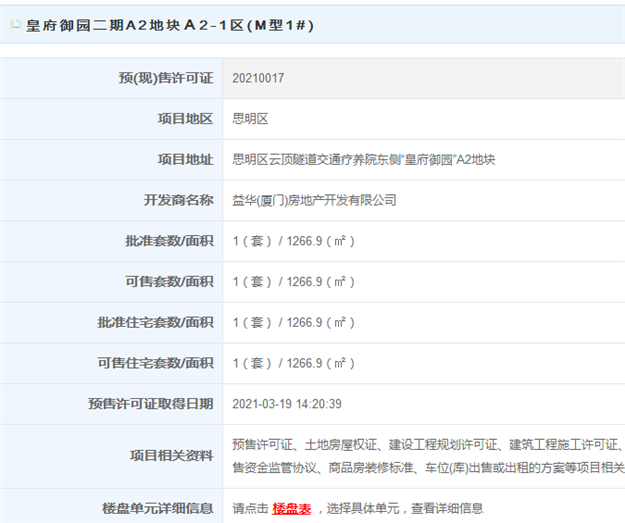Click the text 选择具体单元，查看详细信息
Image resolution: width=625 pixels, height=523 pixels.
[405, 508]
